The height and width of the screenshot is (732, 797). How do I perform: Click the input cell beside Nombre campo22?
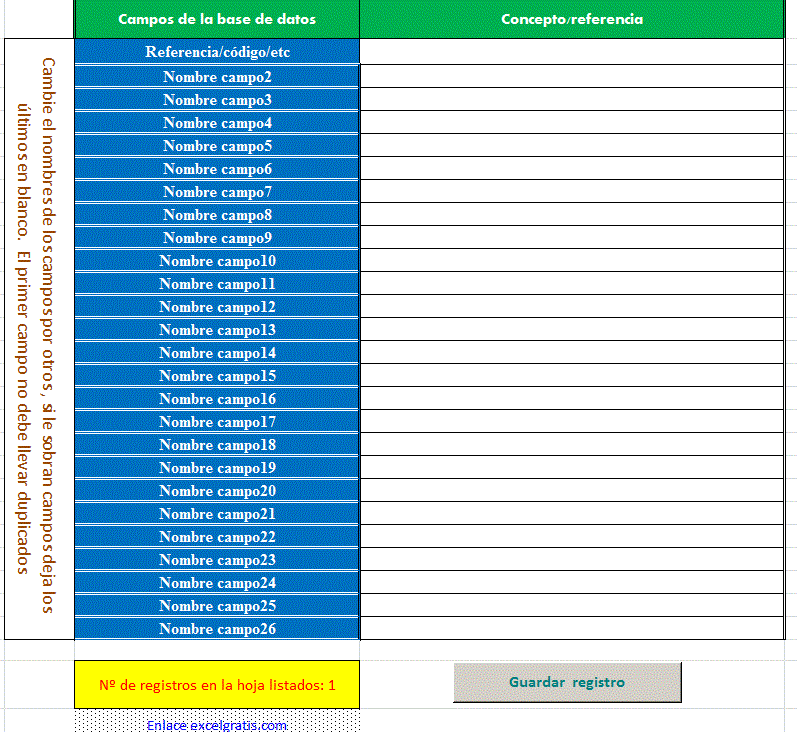point(572,536)
